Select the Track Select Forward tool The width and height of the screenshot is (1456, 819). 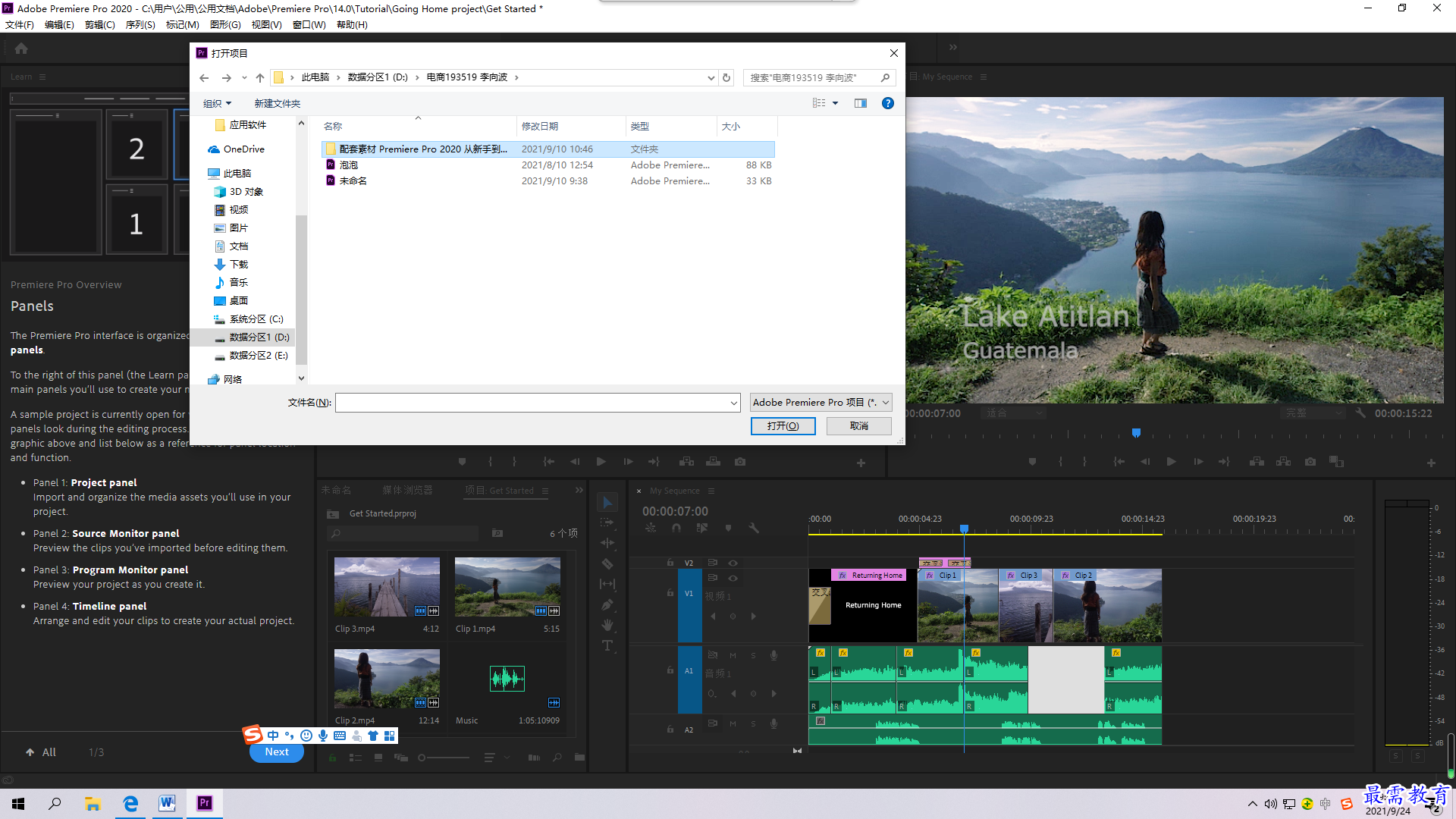pos(607,522)
